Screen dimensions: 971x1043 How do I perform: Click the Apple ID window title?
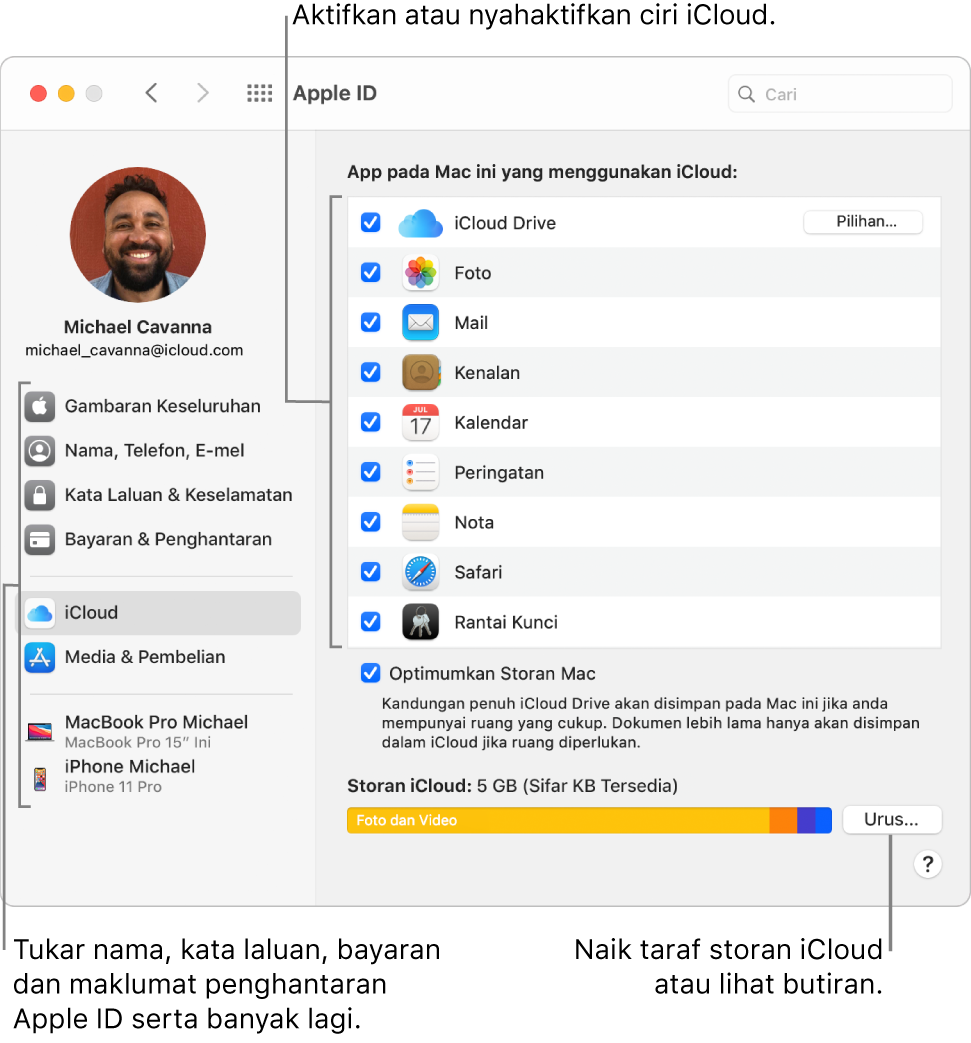click(335, 93)
